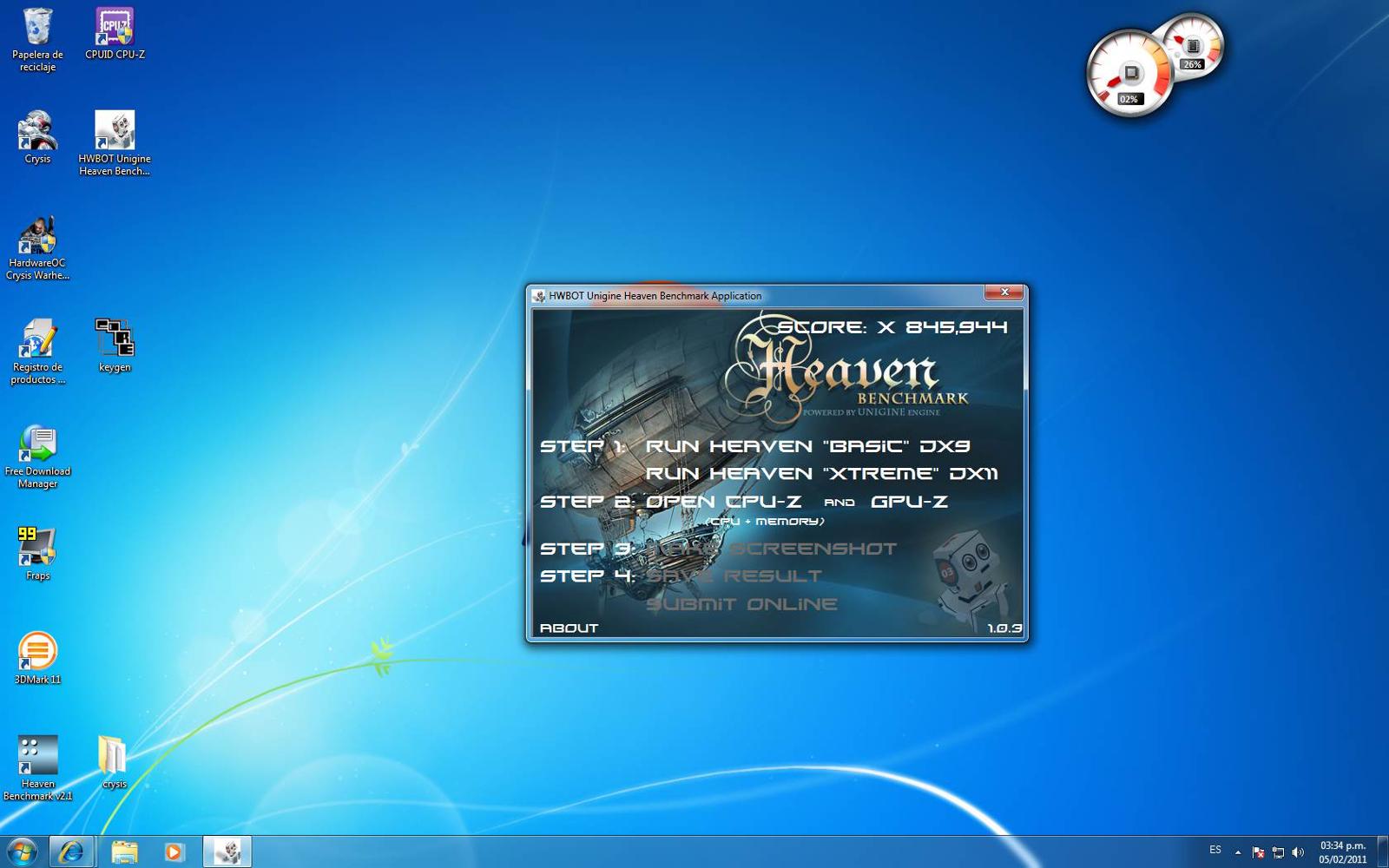Open the About link
1389x868 pixels.
point(569,628)
